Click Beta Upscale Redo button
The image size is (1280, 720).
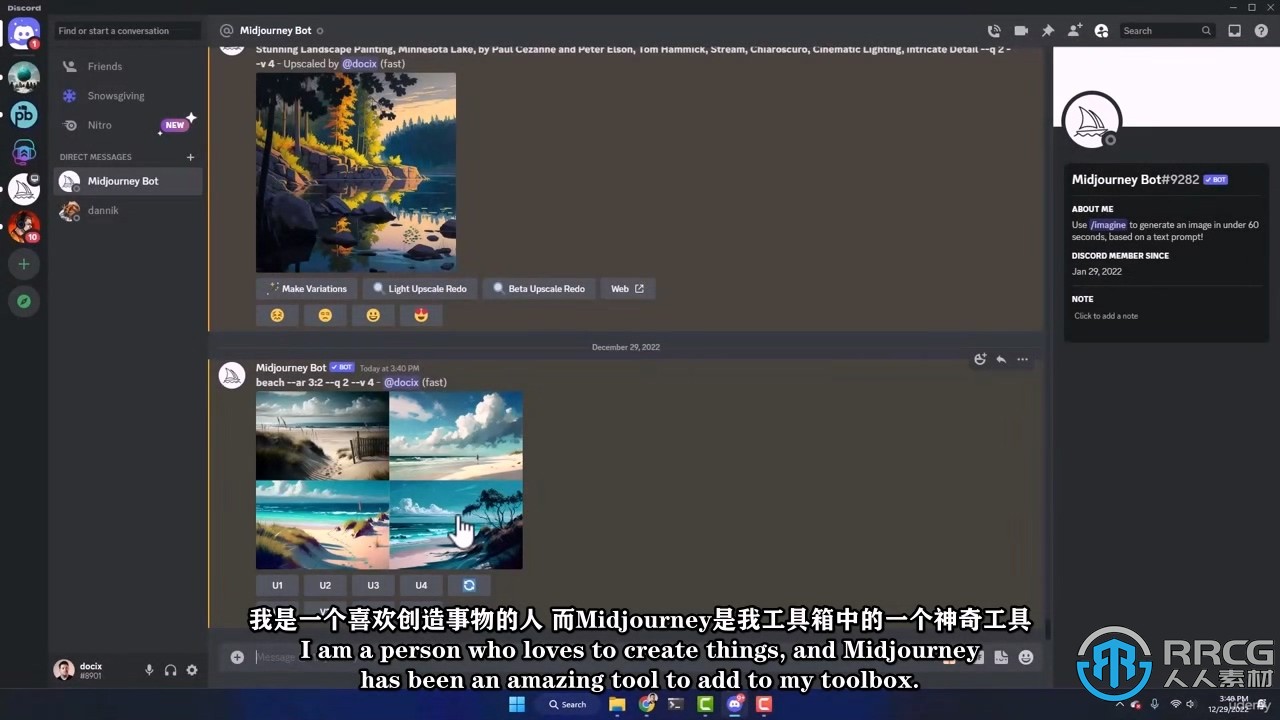(539, 289)
